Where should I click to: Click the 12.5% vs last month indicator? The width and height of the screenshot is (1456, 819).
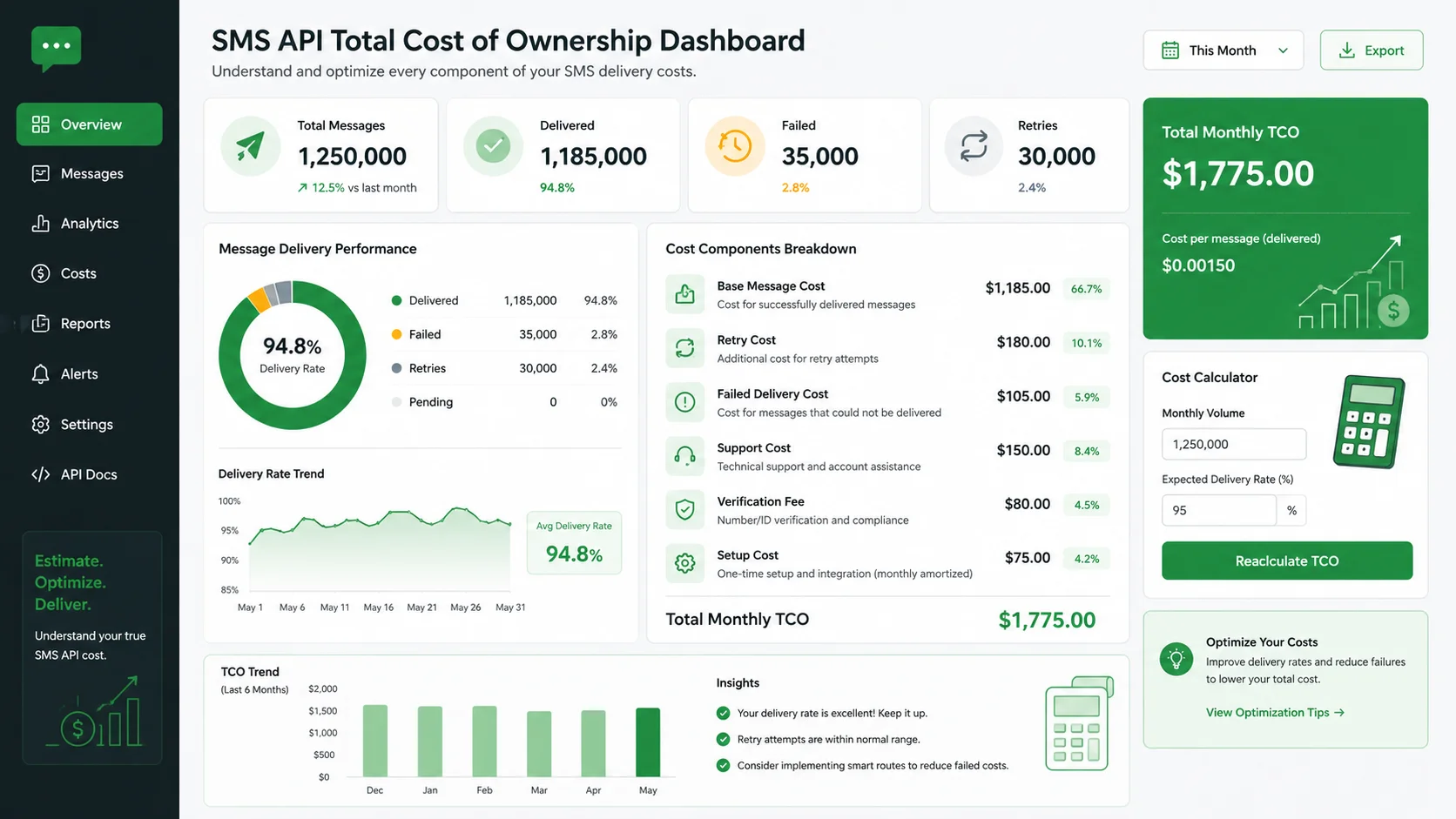(357, 188)
